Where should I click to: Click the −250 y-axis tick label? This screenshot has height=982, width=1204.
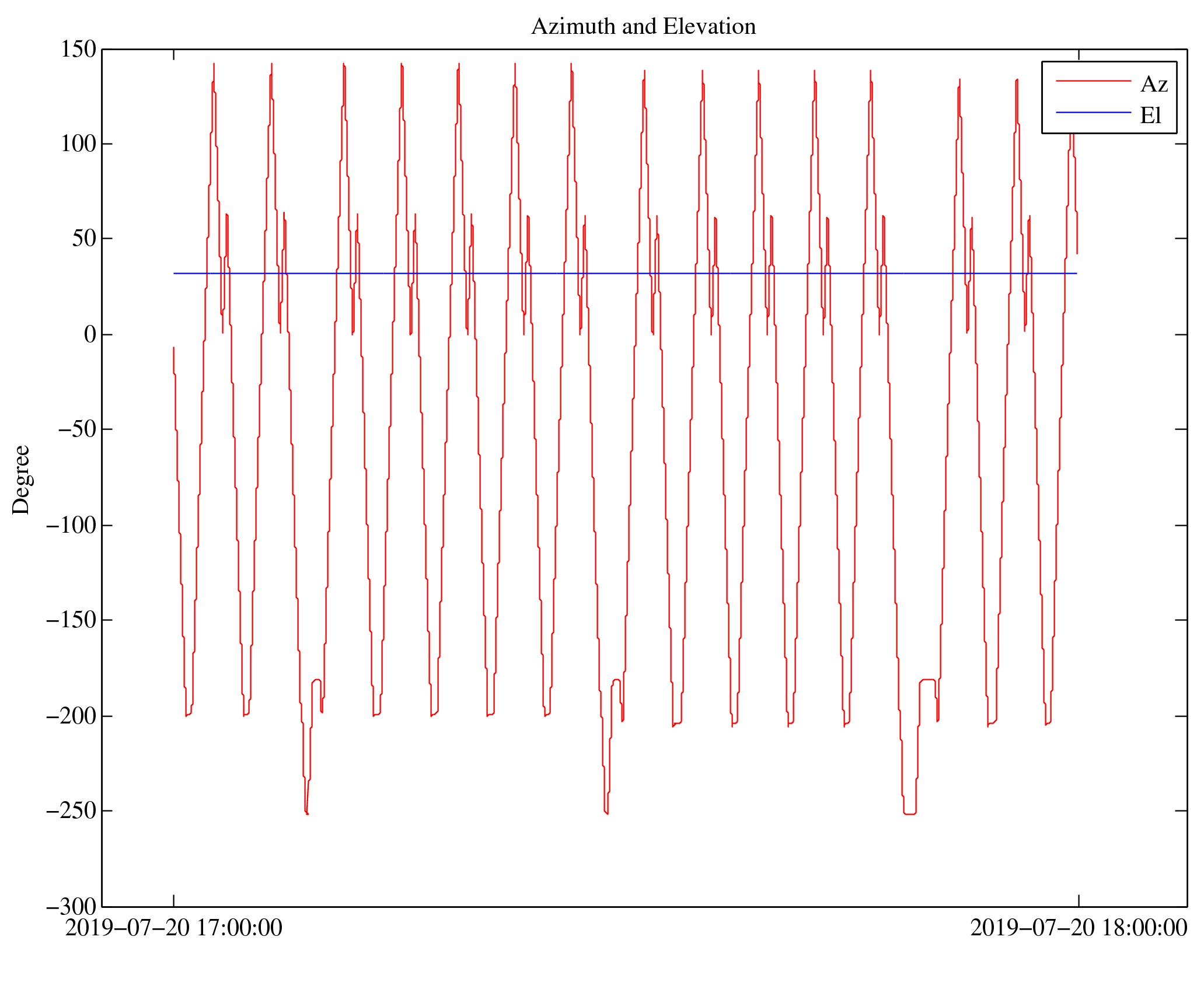[71, 811]
